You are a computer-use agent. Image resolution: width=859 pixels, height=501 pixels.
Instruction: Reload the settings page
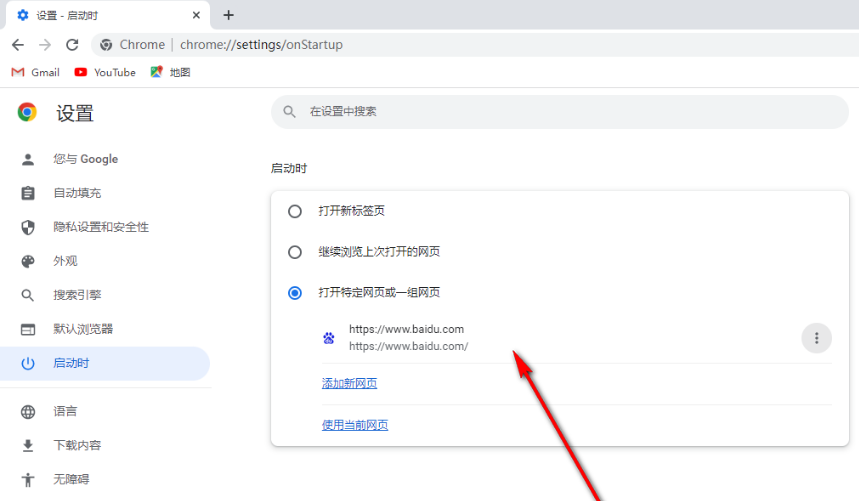point(72,45)
